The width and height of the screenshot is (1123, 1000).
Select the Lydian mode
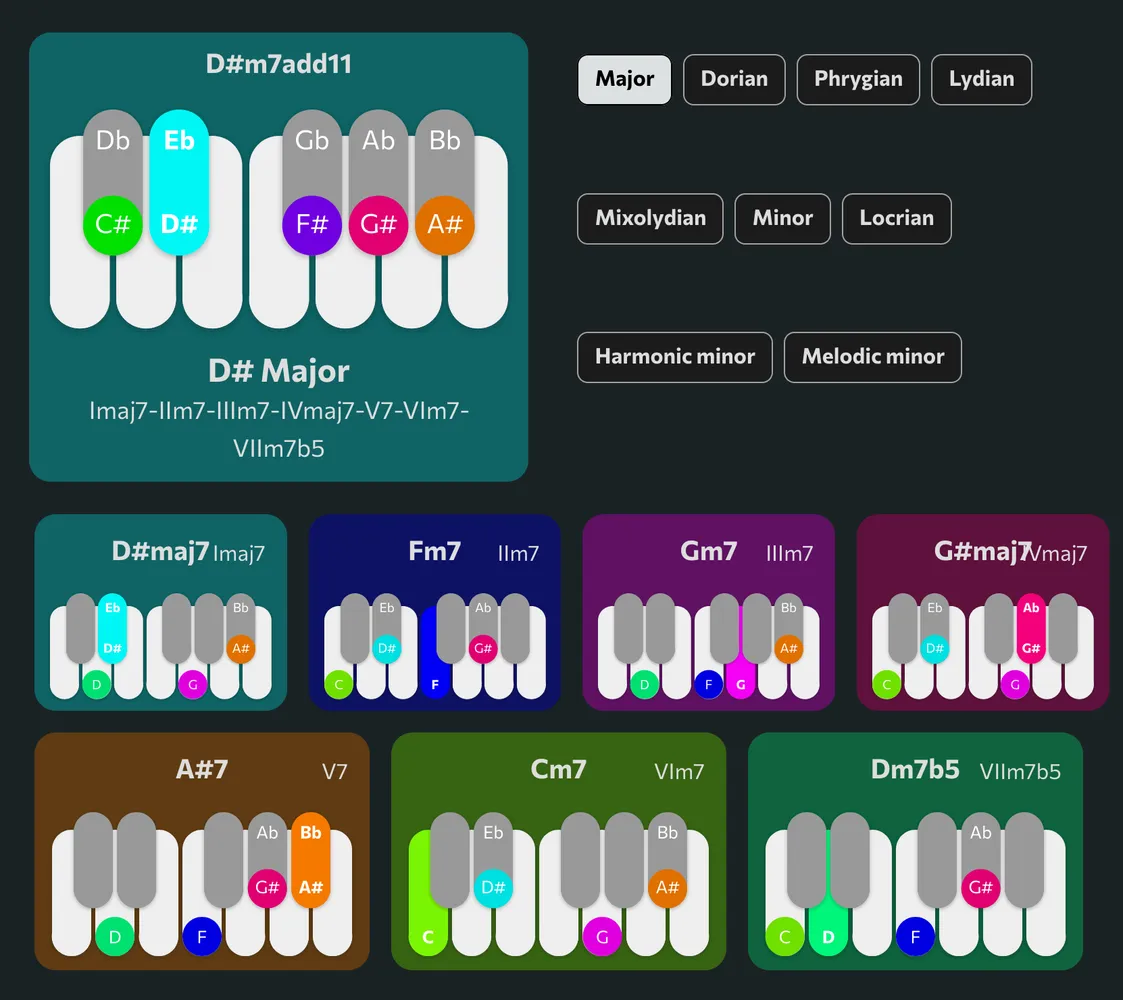point(981,79)
